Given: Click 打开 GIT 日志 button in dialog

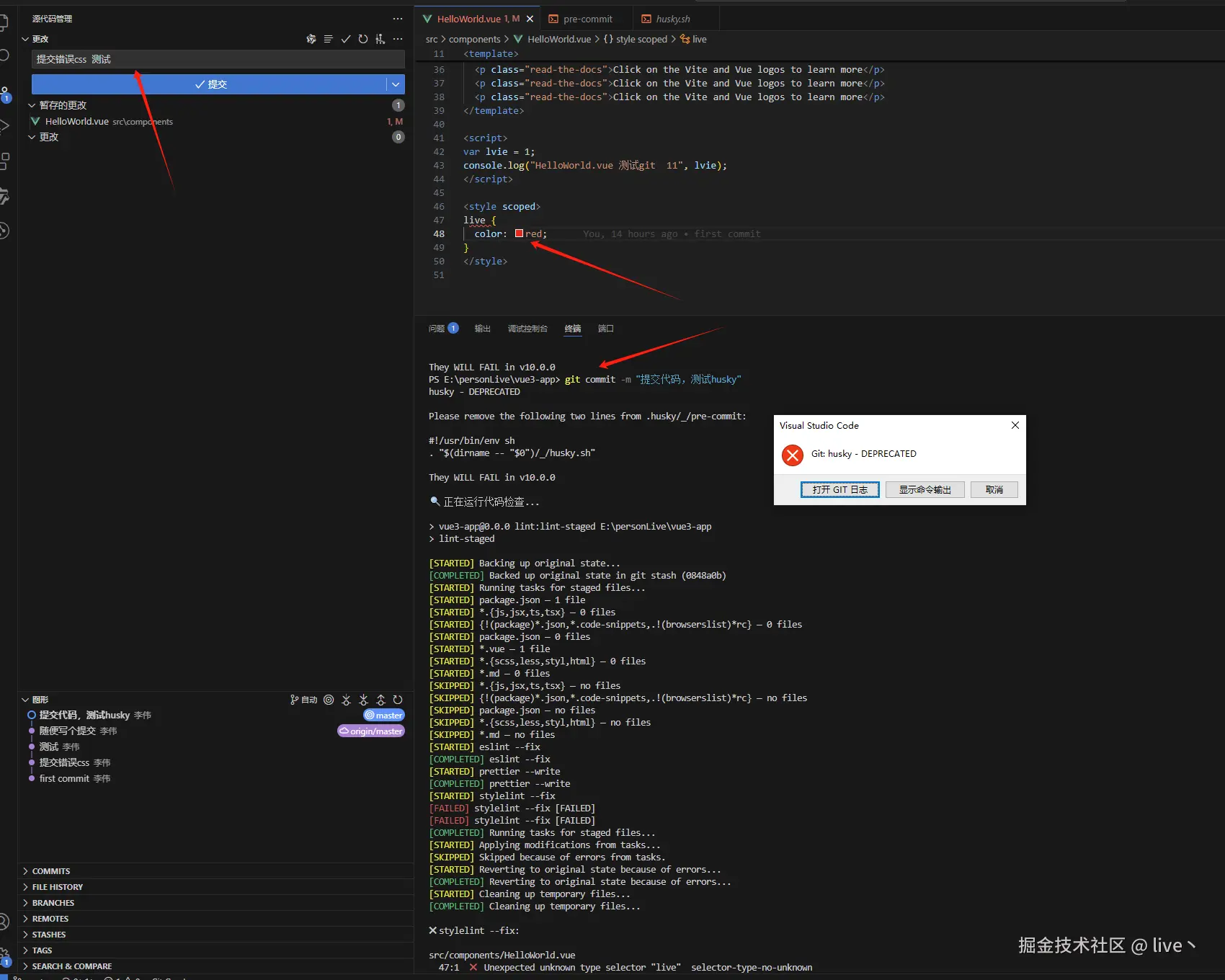Looking at the screenshot, I should [x=840, y=490].
